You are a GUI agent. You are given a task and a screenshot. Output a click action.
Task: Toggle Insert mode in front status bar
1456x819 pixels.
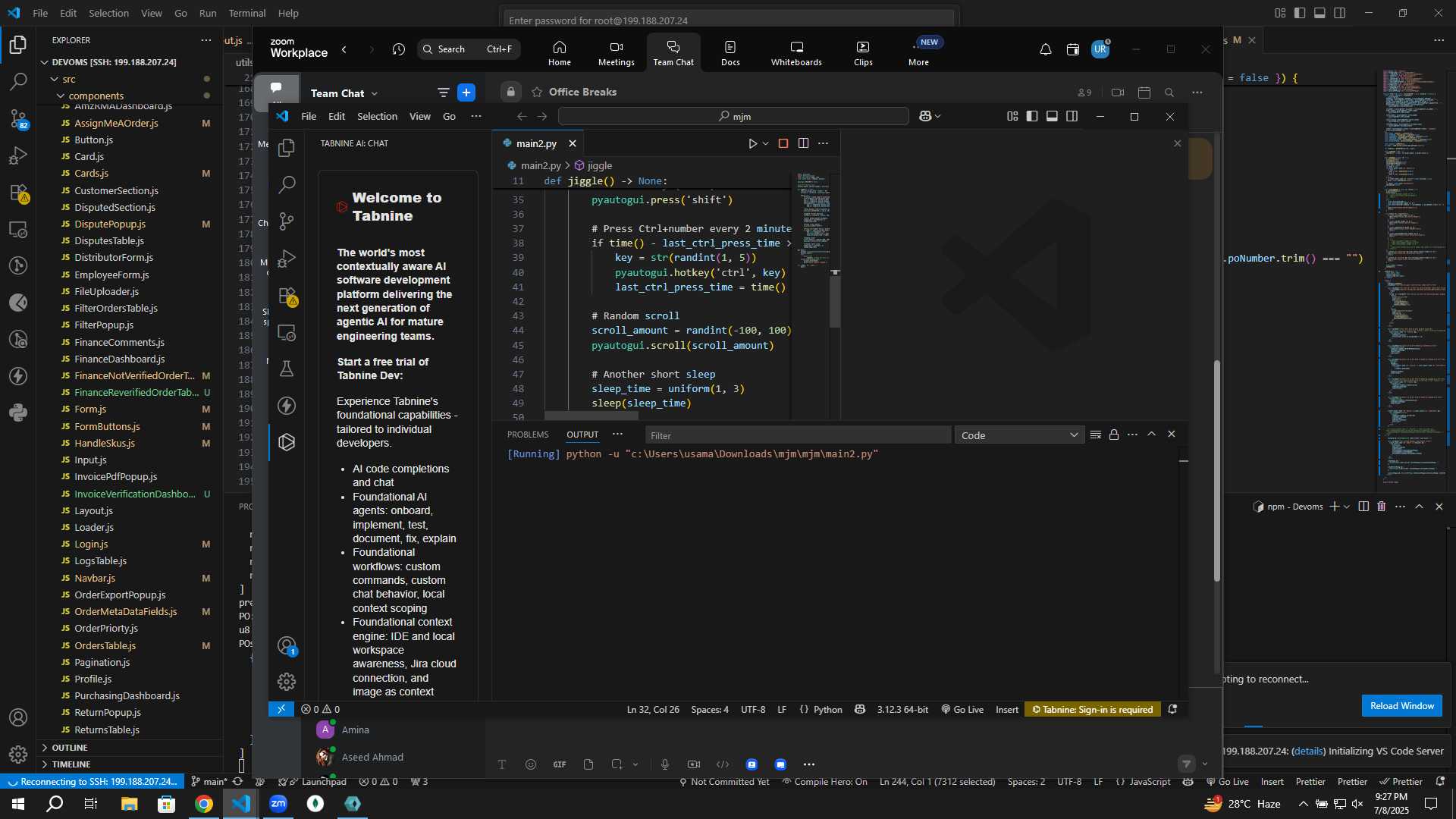tap(1007, 710)
